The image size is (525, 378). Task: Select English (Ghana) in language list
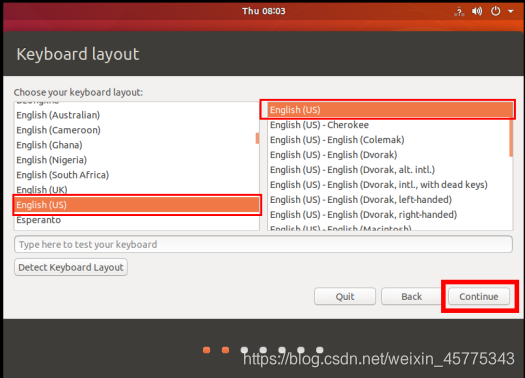136,145
